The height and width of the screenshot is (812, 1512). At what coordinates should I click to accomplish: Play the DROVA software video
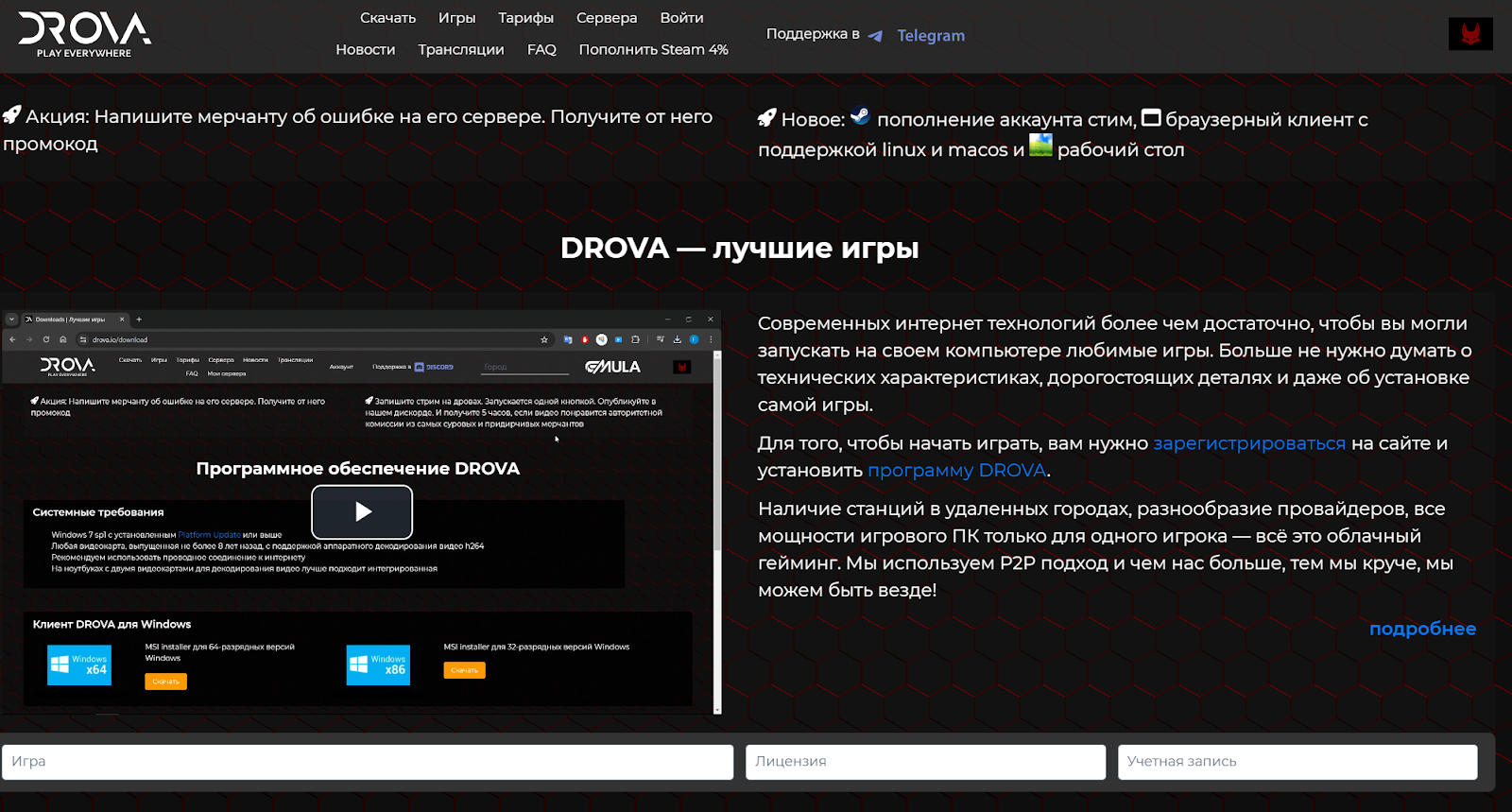tap(362, 511)
